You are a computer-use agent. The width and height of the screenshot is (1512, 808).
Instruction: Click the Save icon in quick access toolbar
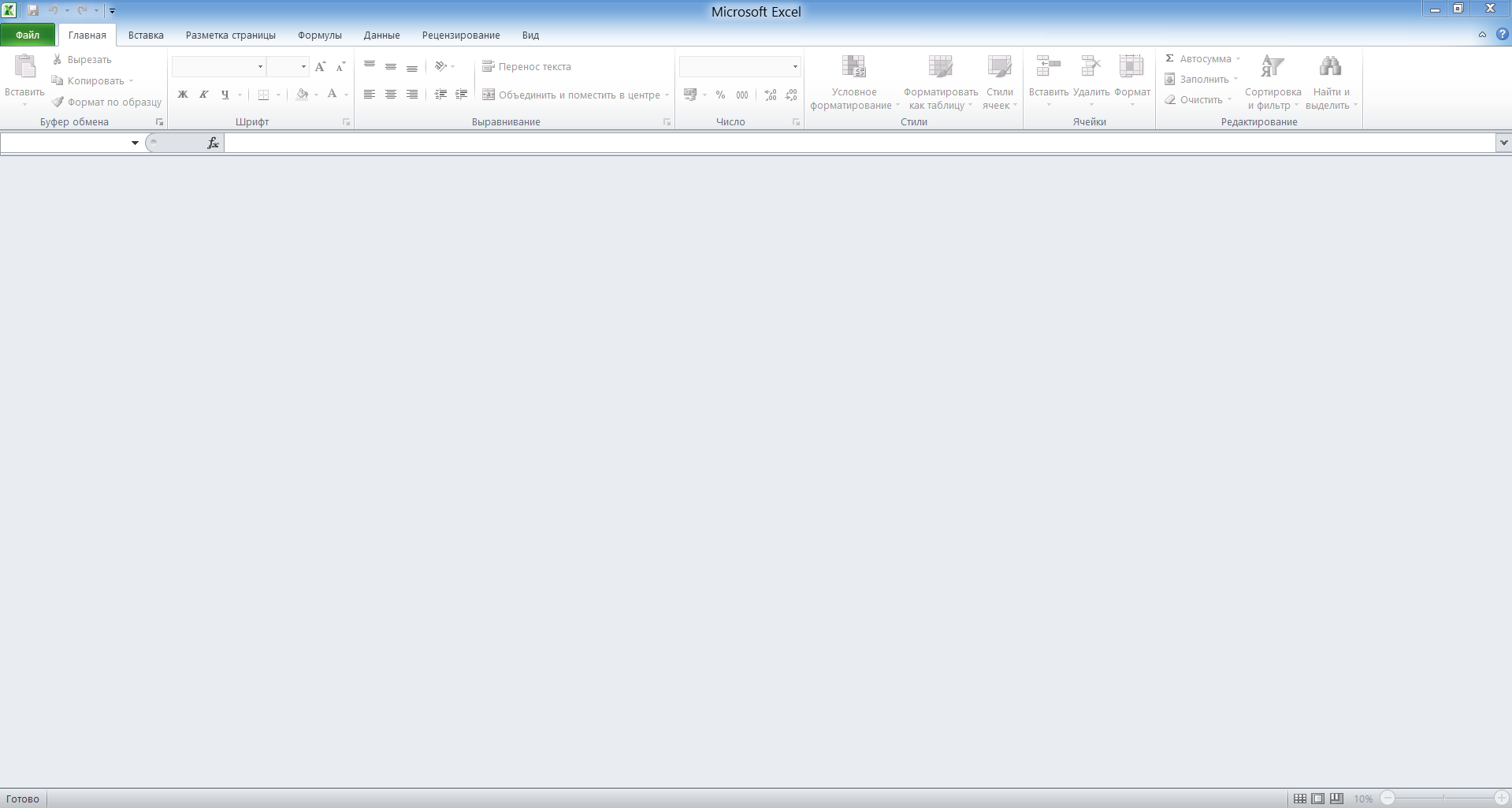(33, 10)
